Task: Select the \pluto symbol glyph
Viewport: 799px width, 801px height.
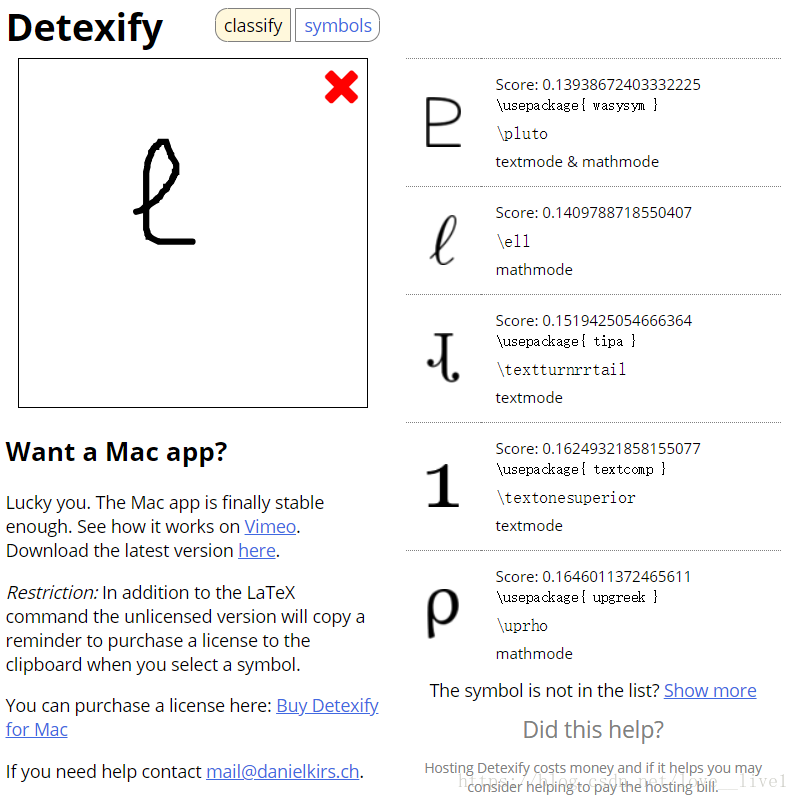Action: (442, 123)
